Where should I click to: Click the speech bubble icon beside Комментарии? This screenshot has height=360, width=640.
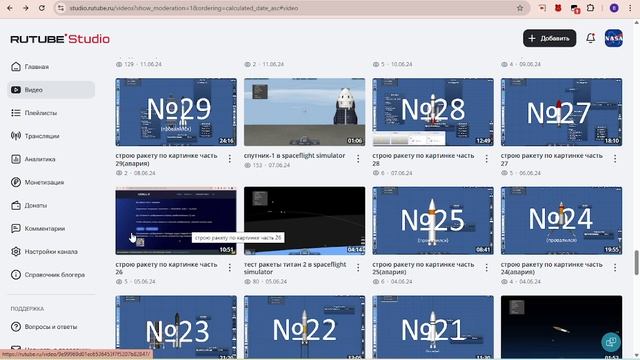pos(16,229)
